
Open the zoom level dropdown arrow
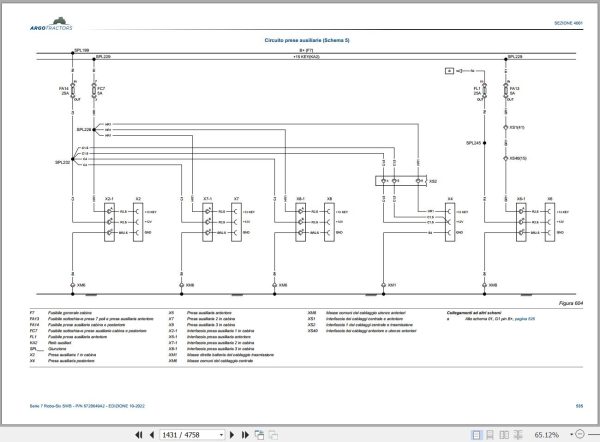(572, 434)
